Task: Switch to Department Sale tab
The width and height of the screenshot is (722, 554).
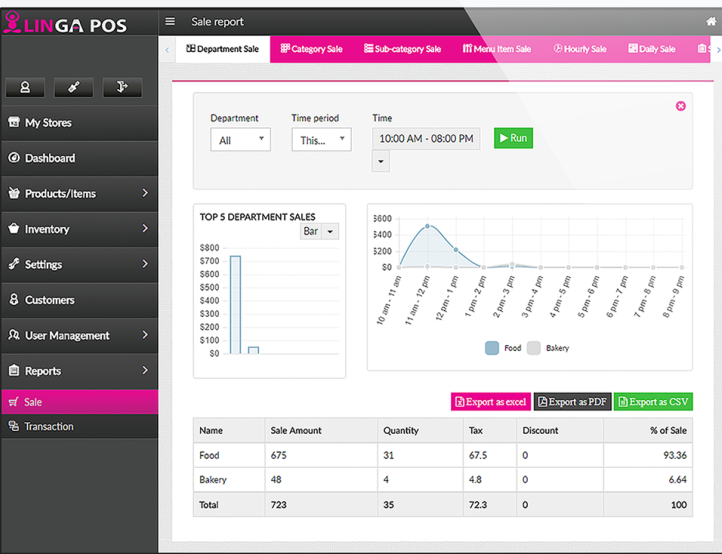Action: [222, 49]
